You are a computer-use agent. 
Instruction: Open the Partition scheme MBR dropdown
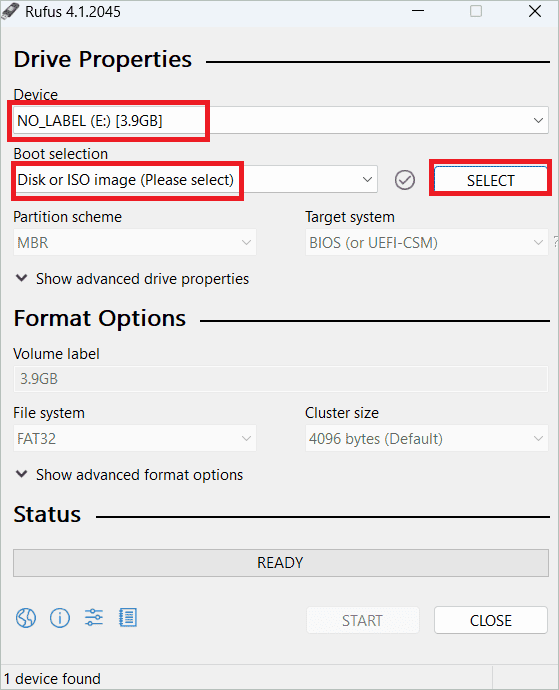[x=135, y=242]
